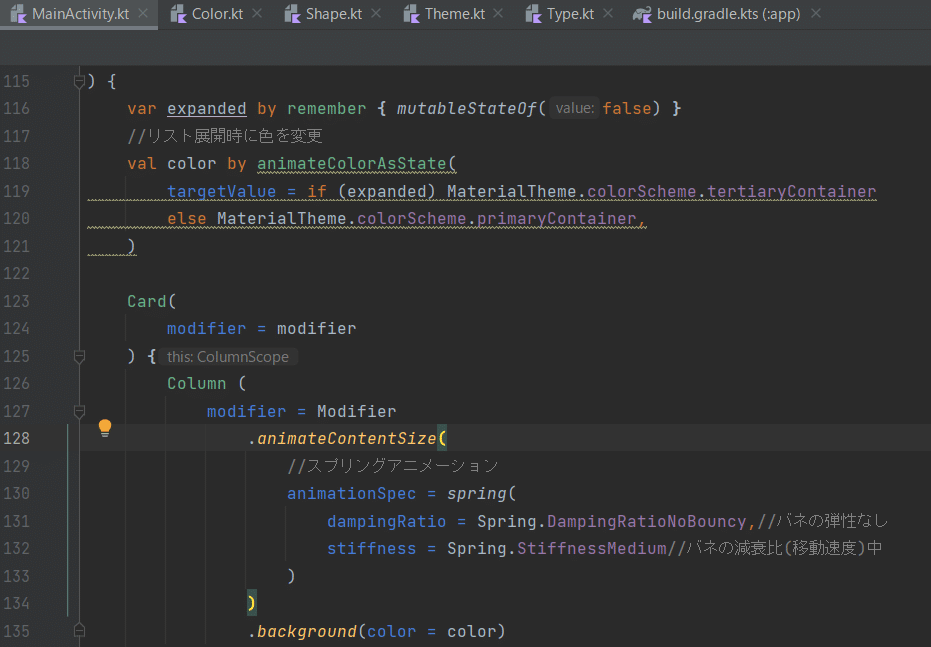Close the Theme.kt tab
This screenshot has height=647, width=931.
coord(498,13)
